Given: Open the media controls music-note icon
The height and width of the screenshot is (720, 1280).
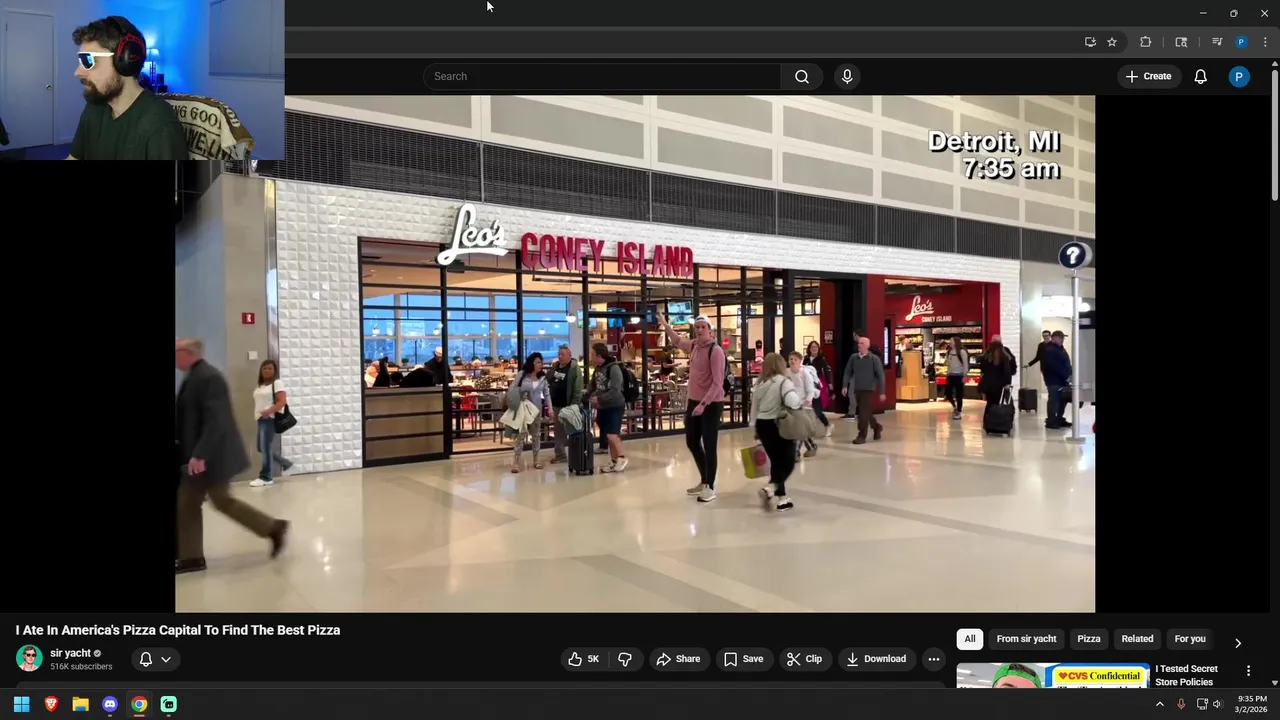Looking at the screenshot, I should click(1217, 42).
